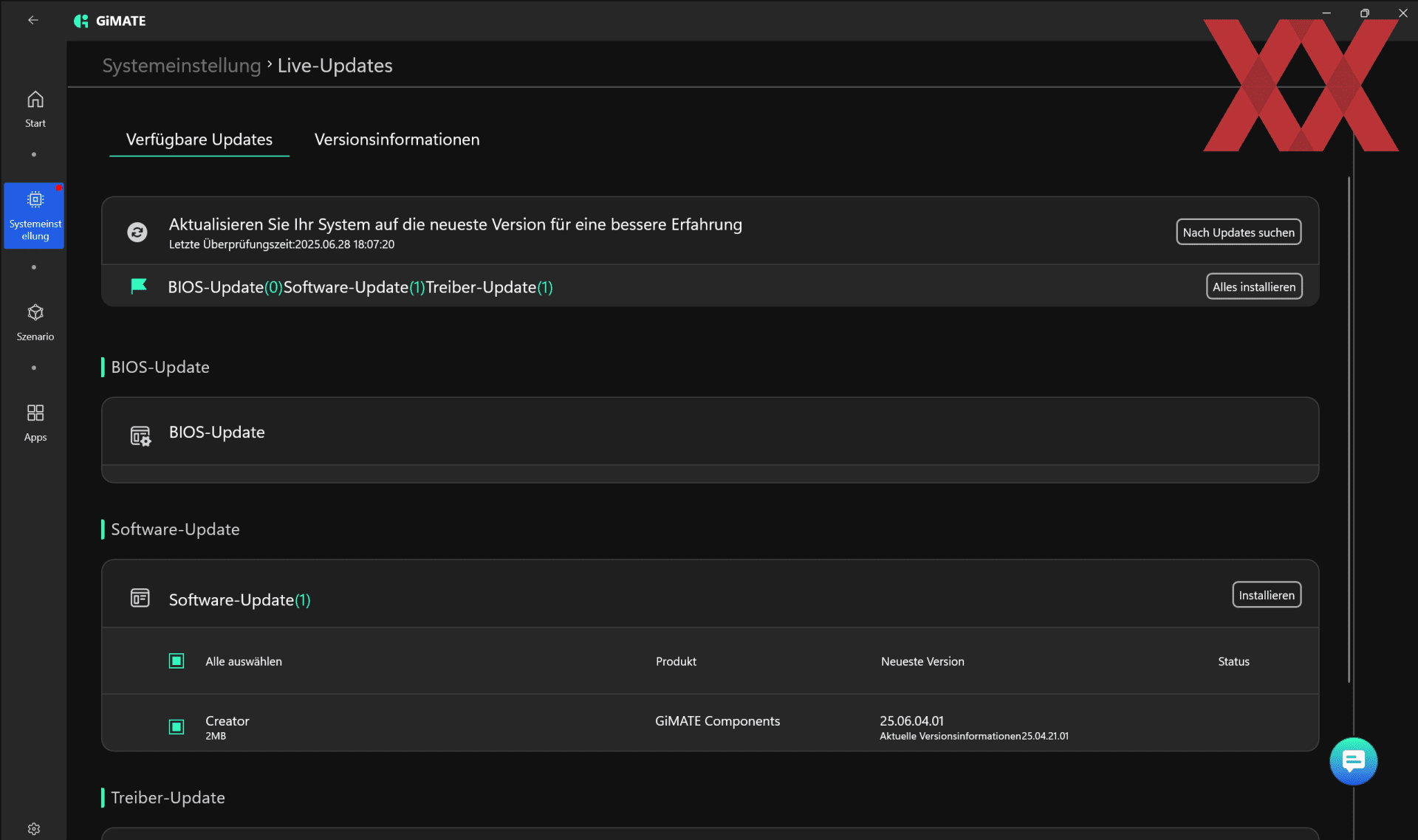The height and width of the screenshot is (840, 1418).
Task: Click the Produkt column header
Action: (x=676, y=661)
